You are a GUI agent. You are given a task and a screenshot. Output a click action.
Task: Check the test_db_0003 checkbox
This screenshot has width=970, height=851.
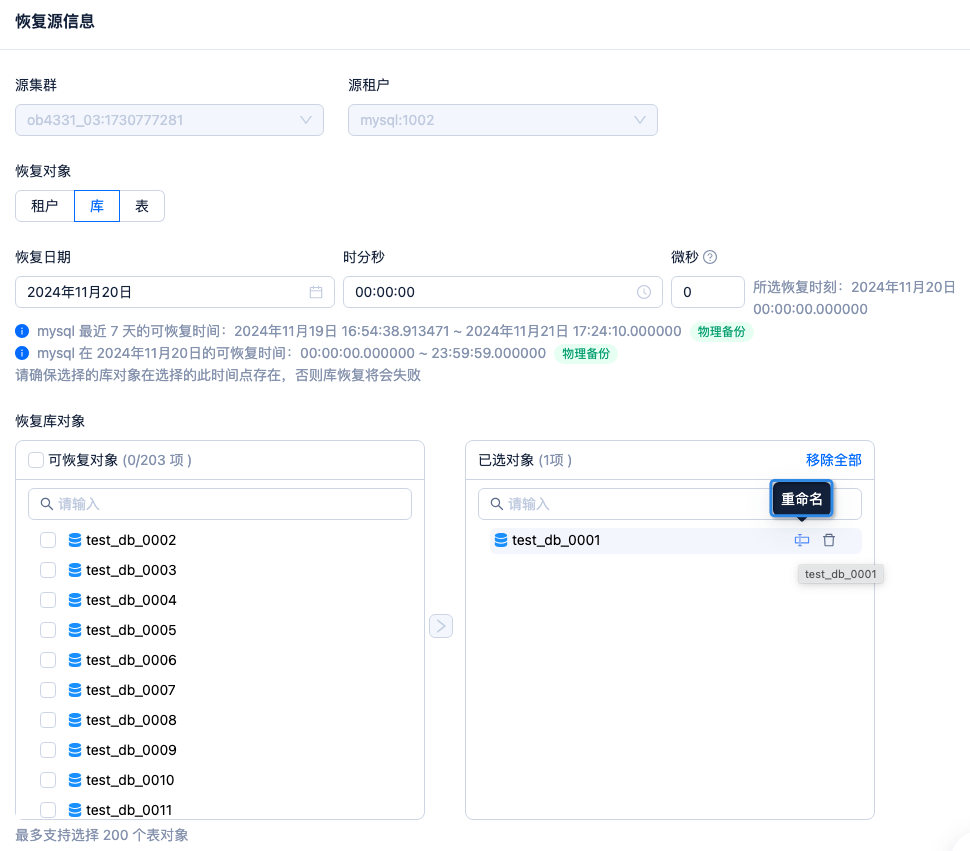pos(48,570)
